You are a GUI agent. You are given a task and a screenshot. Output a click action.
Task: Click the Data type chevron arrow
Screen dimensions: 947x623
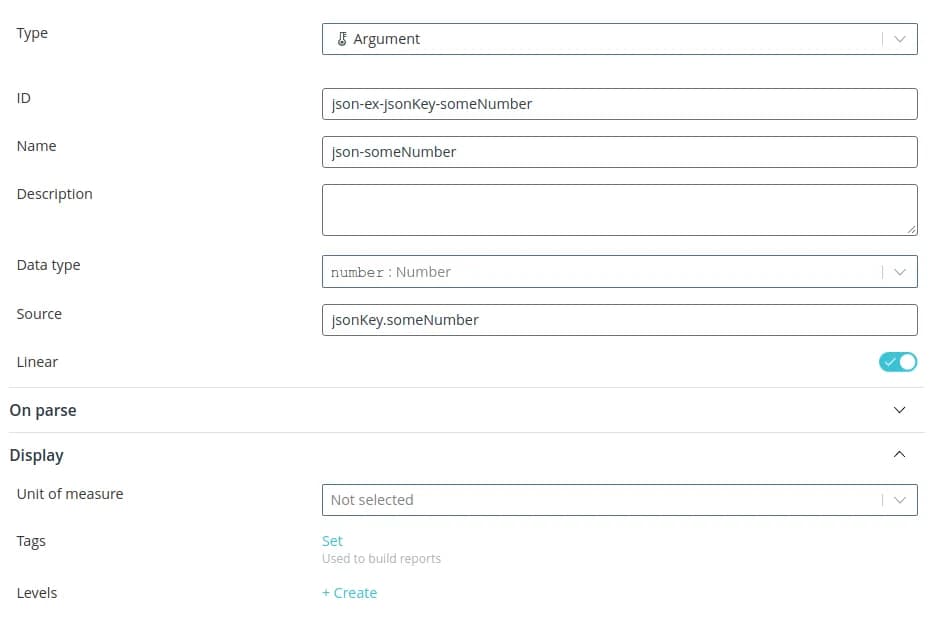[899, 272]
